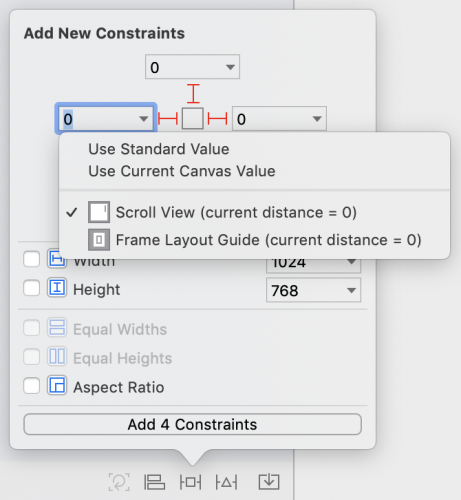
Task: Toggle the left red spacing strut
Action: [168, 119]
